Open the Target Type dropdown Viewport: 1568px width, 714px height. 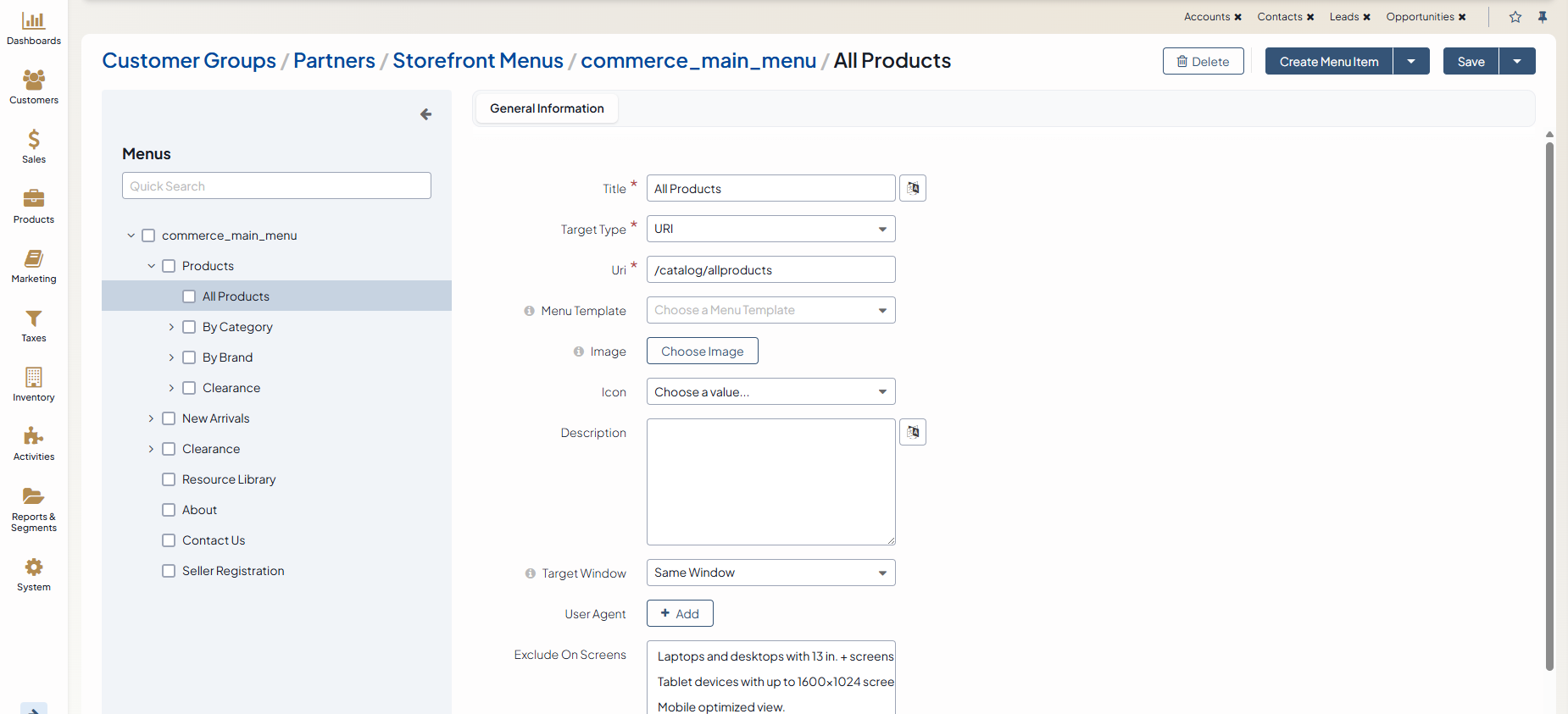[x=770, y=229]
